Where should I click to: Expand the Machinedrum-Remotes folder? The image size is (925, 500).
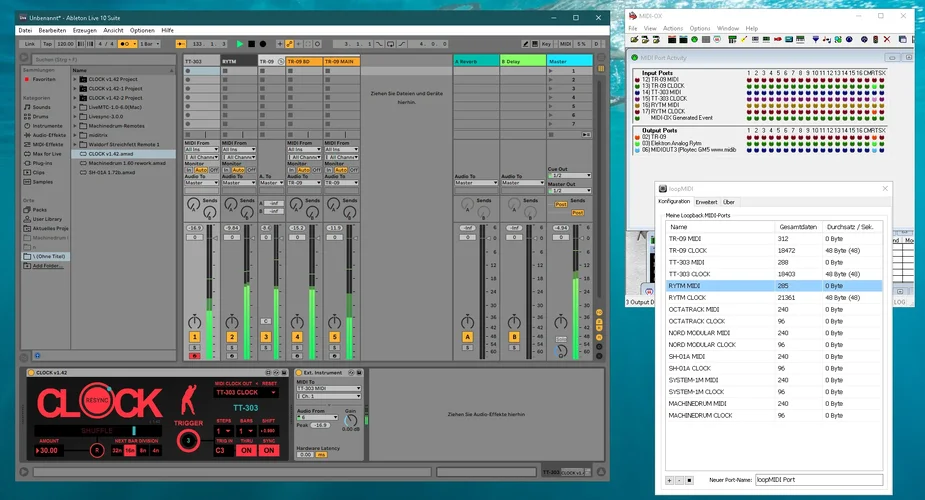click(x=75, y=126)
